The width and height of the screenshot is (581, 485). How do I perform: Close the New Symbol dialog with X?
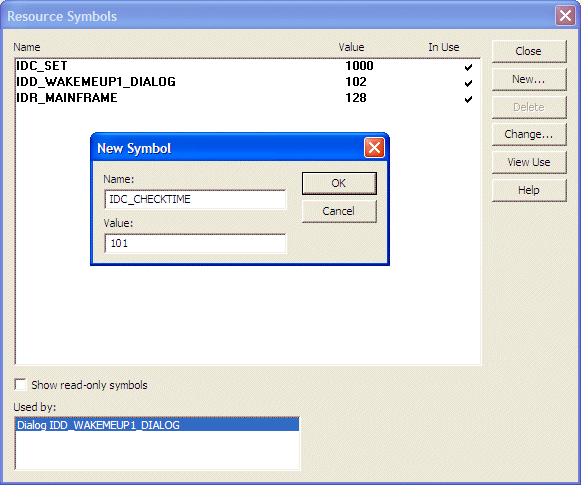coord(374,148)
